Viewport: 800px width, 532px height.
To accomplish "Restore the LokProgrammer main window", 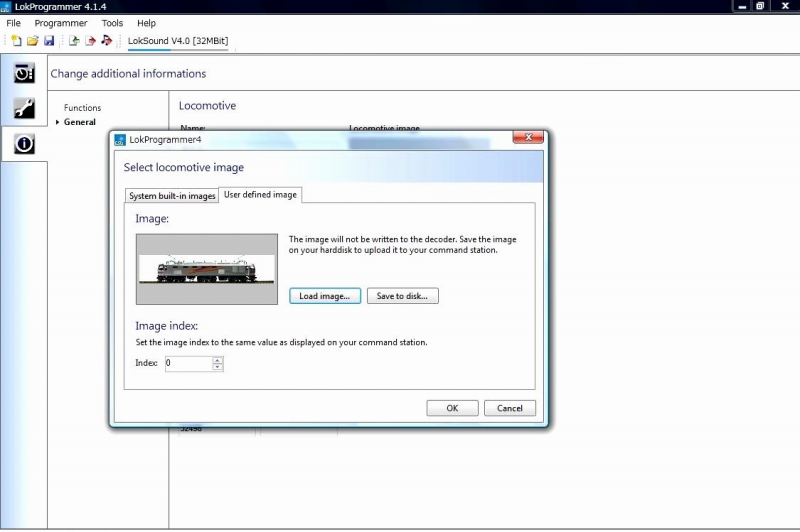I will pyautogui.click(x=760, y=6).
